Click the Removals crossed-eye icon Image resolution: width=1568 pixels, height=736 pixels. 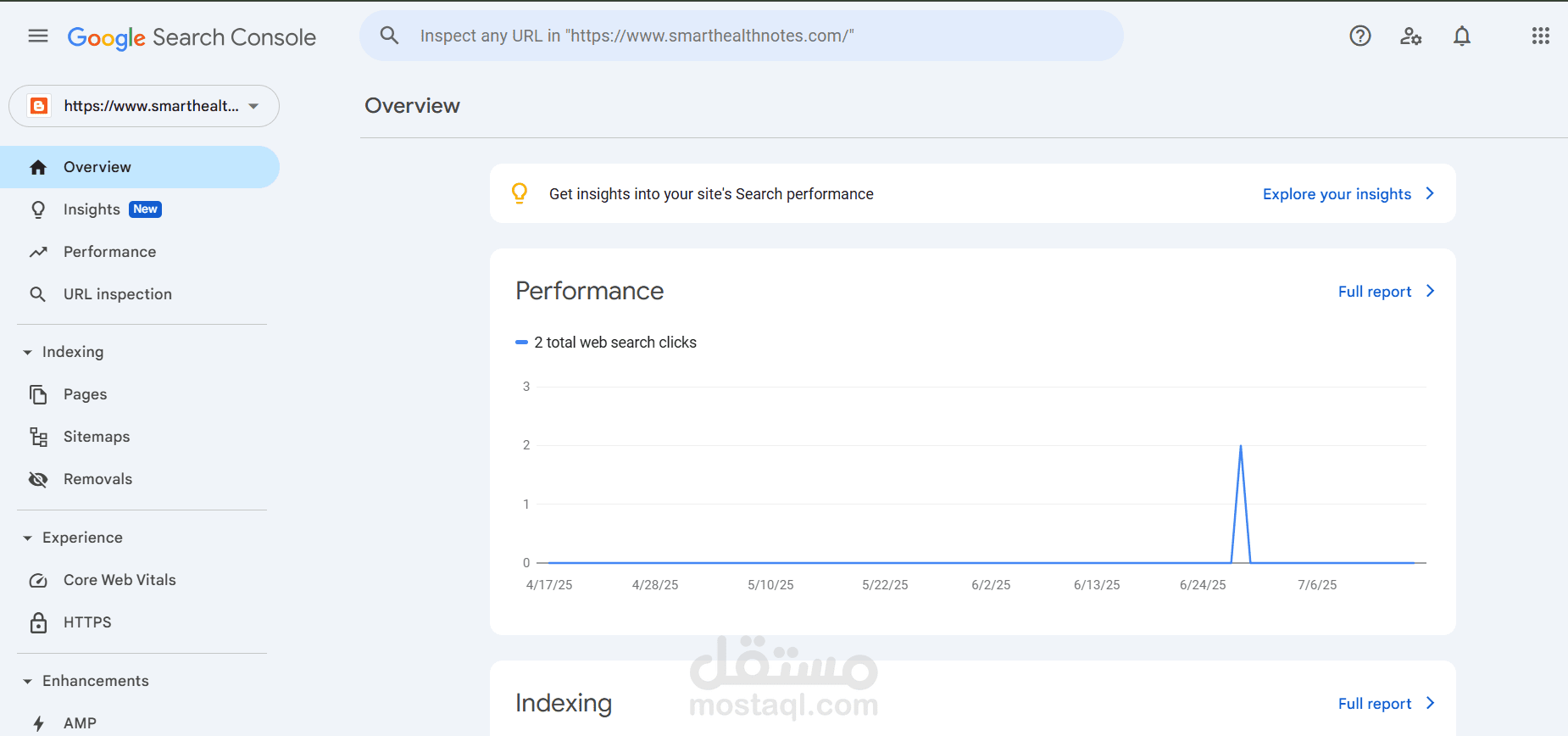[38, 479]
